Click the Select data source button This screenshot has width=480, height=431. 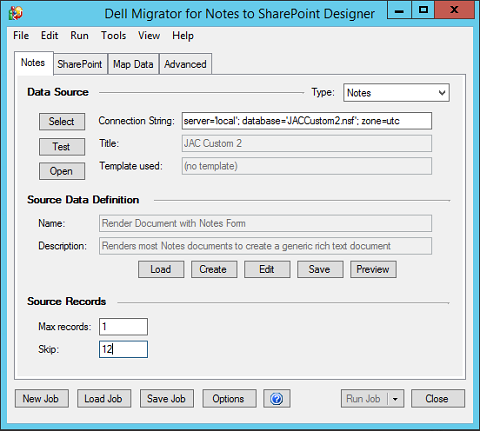62,122
